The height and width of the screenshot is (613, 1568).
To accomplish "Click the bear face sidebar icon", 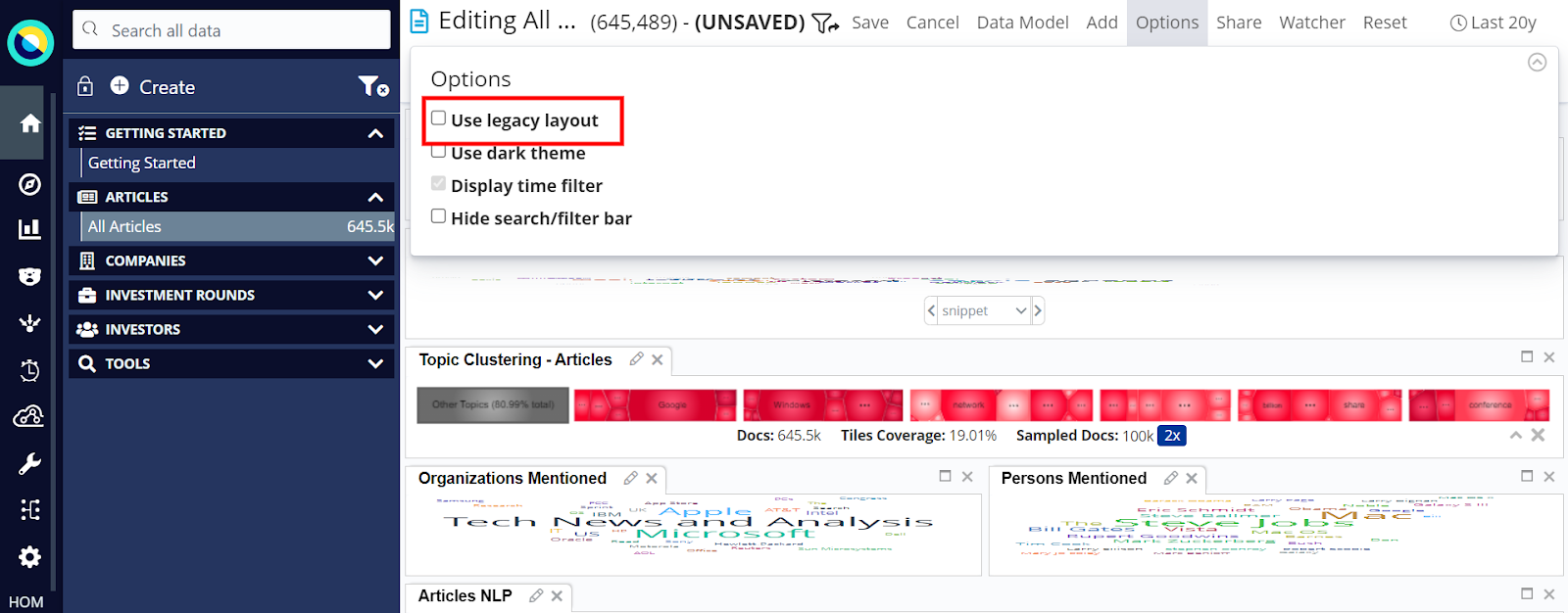I will [x=30, y=276].
